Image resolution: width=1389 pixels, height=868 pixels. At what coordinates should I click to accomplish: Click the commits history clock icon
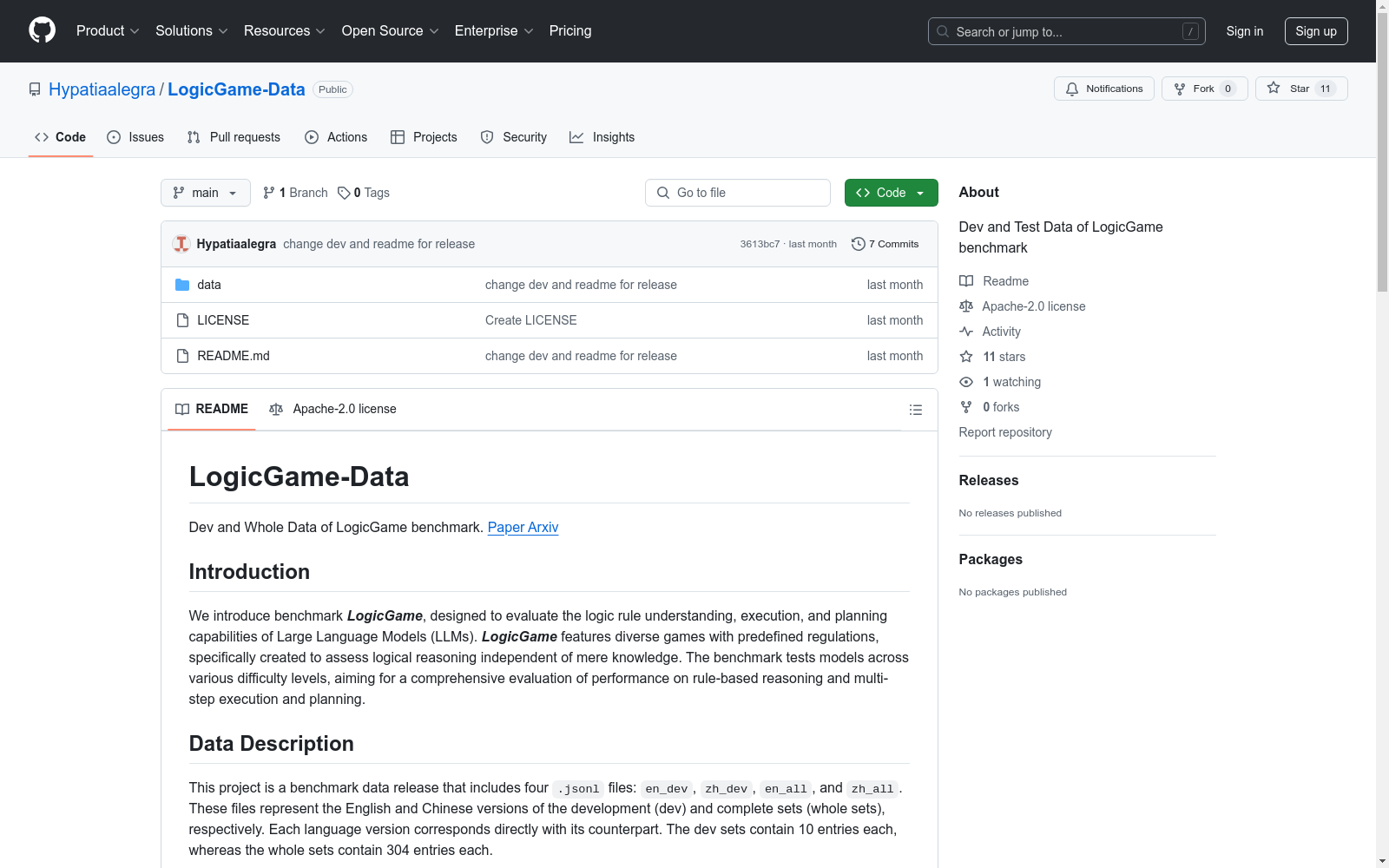pos(859,244)
